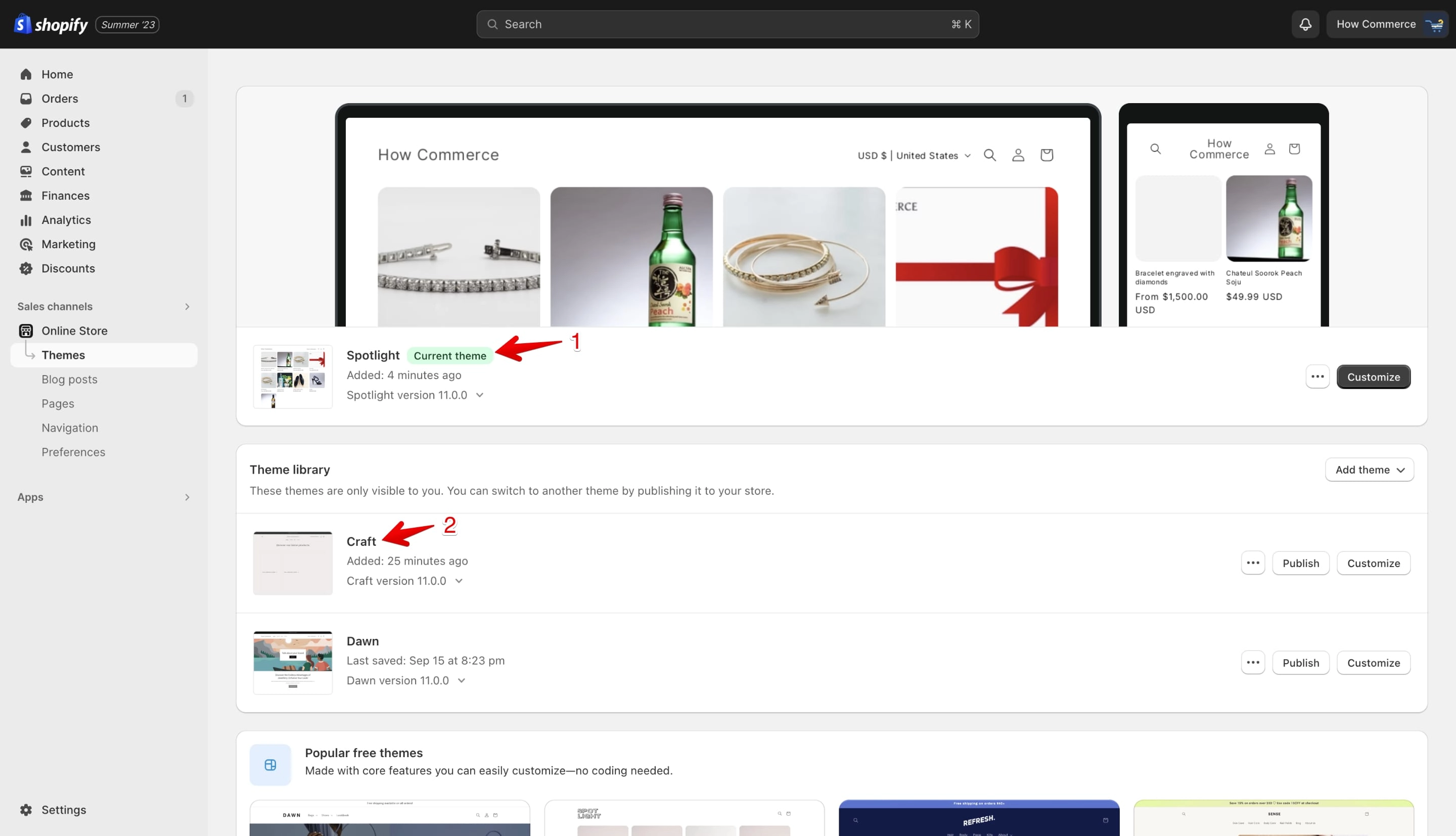The image size is (1456, 836).
Task: Open Blog posts in sidebar
Action: click(69, 380)
